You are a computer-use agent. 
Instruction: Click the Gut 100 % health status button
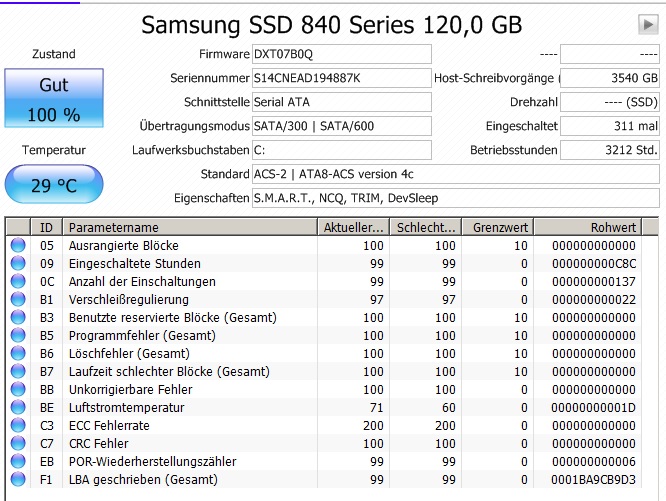[54, 98]
